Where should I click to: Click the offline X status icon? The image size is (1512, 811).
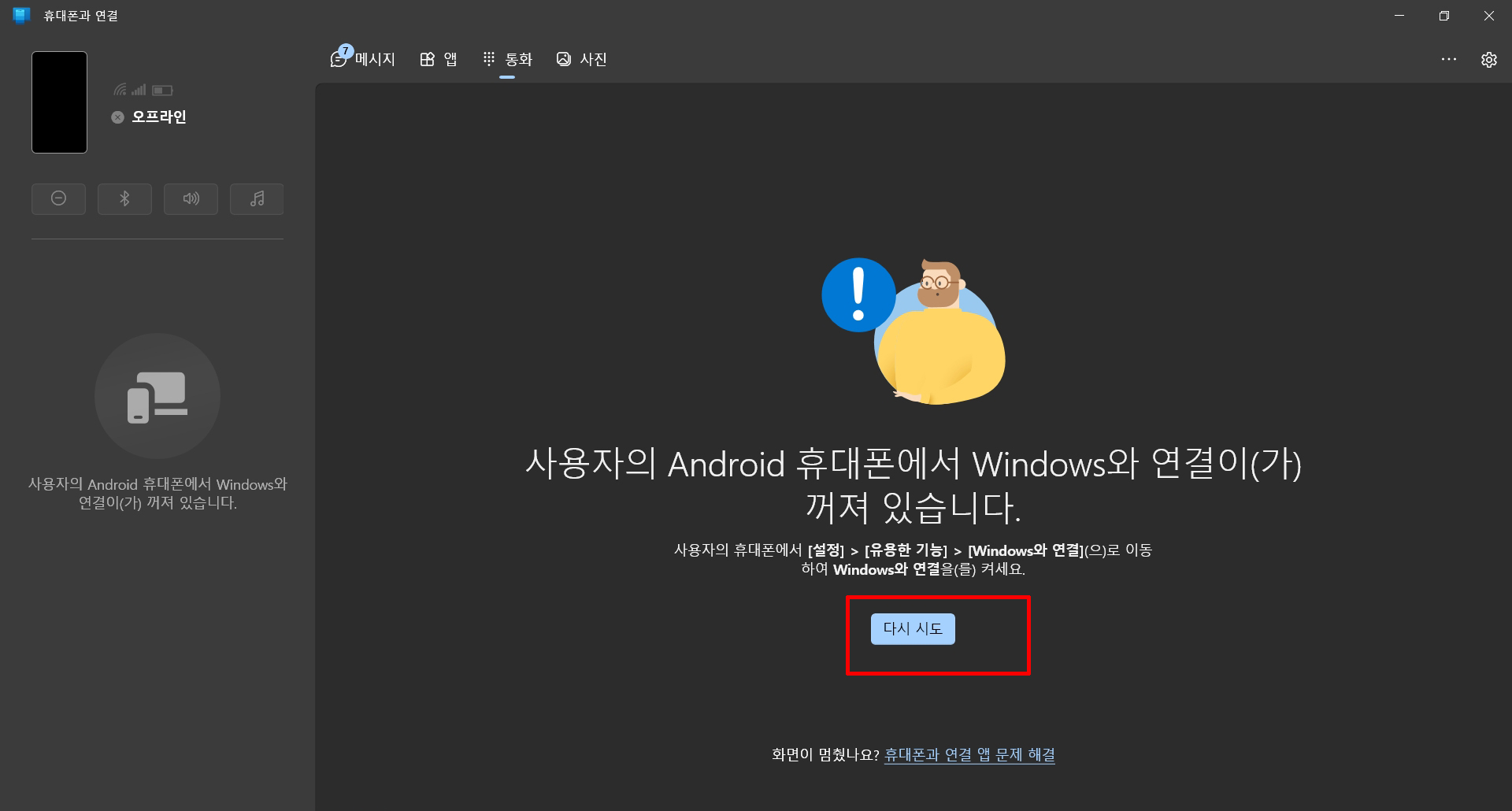[117, 117]
